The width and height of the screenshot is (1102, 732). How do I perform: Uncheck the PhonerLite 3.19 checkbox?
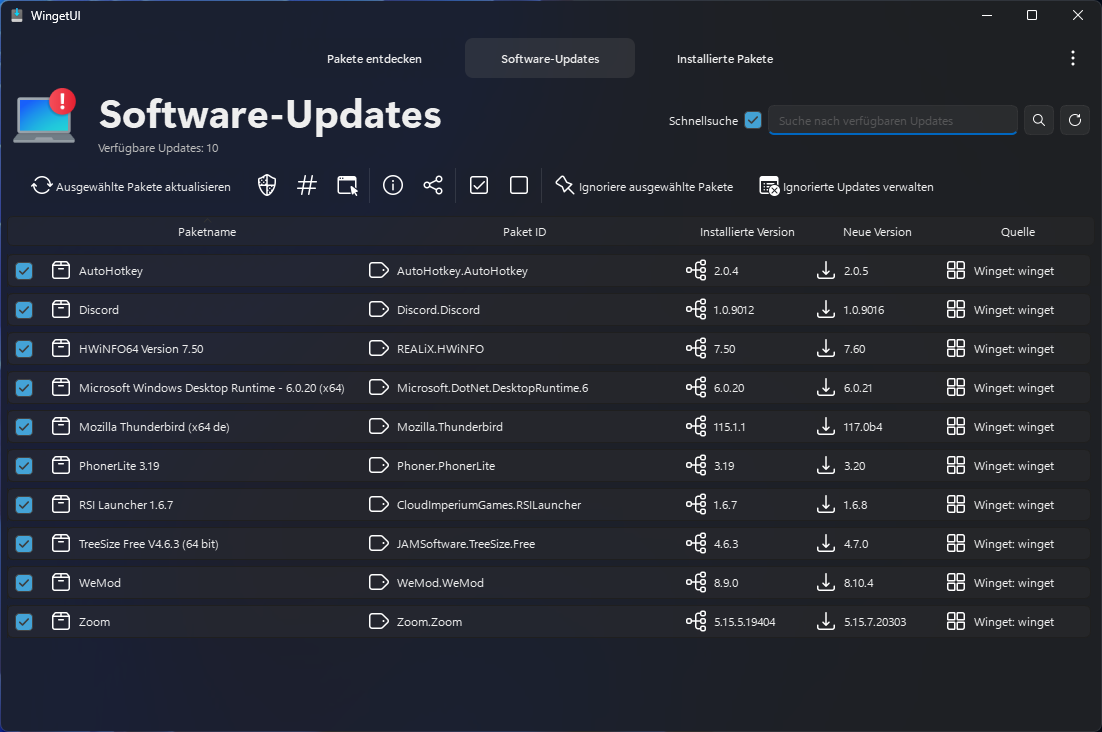[x=24, y=465]
